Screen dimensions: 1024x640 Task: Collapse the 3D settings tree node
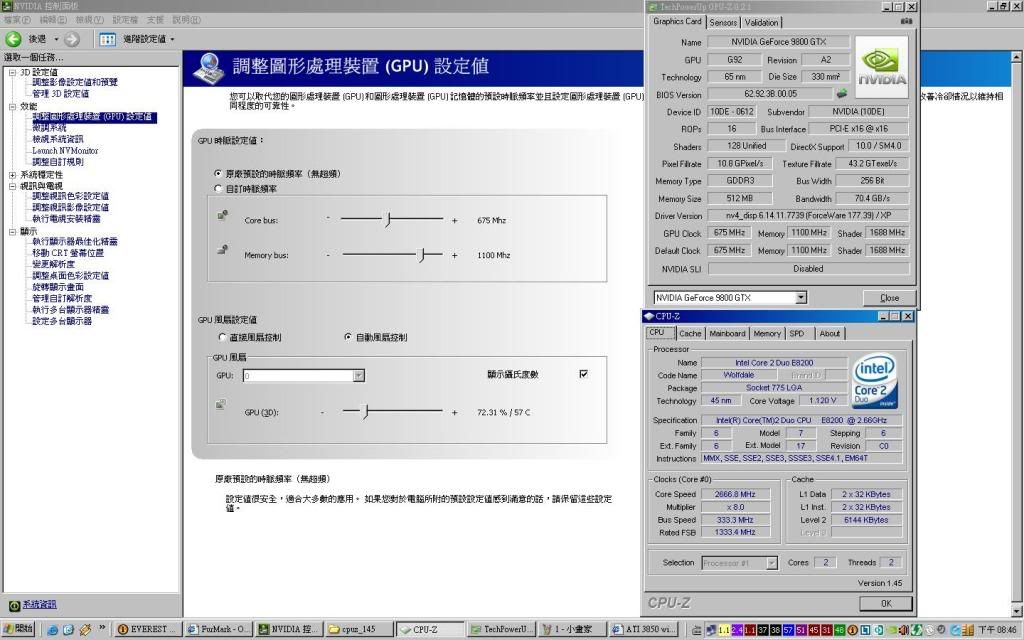click(x=12, y=72)
